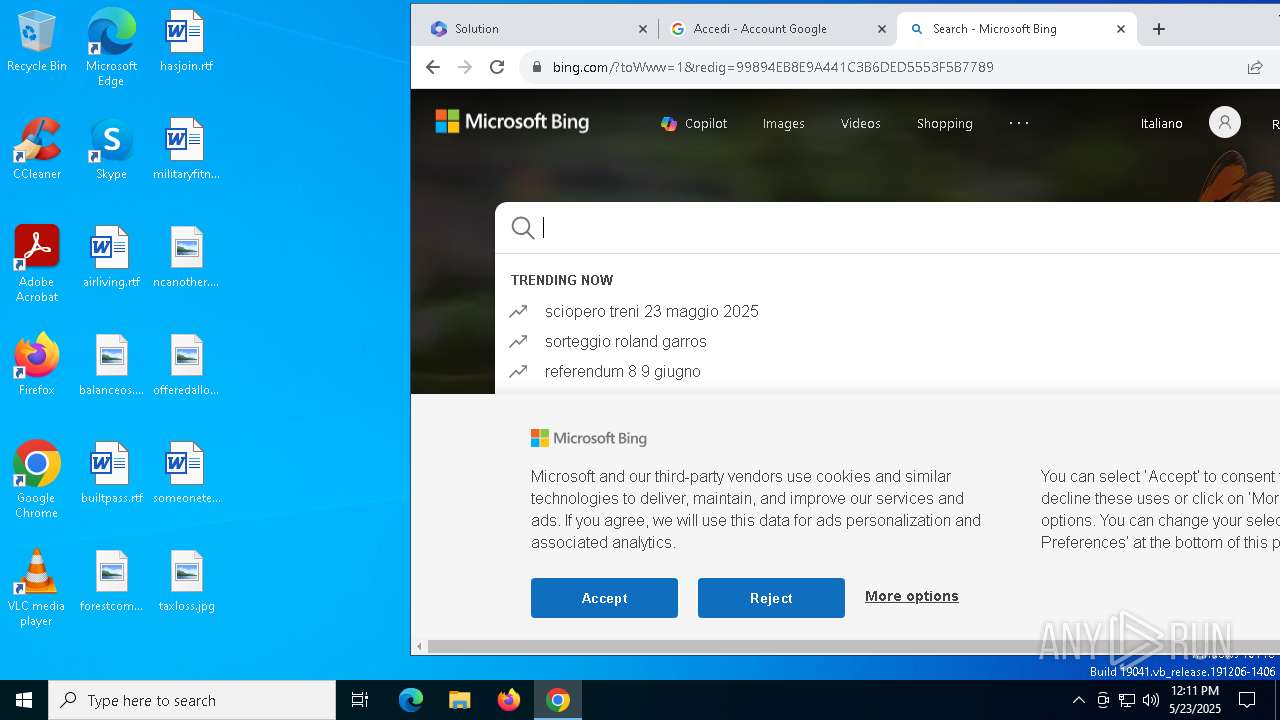1280x720 pixels.
Task: Expand Bing more menu (three dots)
Action: tap(1019, 123)
